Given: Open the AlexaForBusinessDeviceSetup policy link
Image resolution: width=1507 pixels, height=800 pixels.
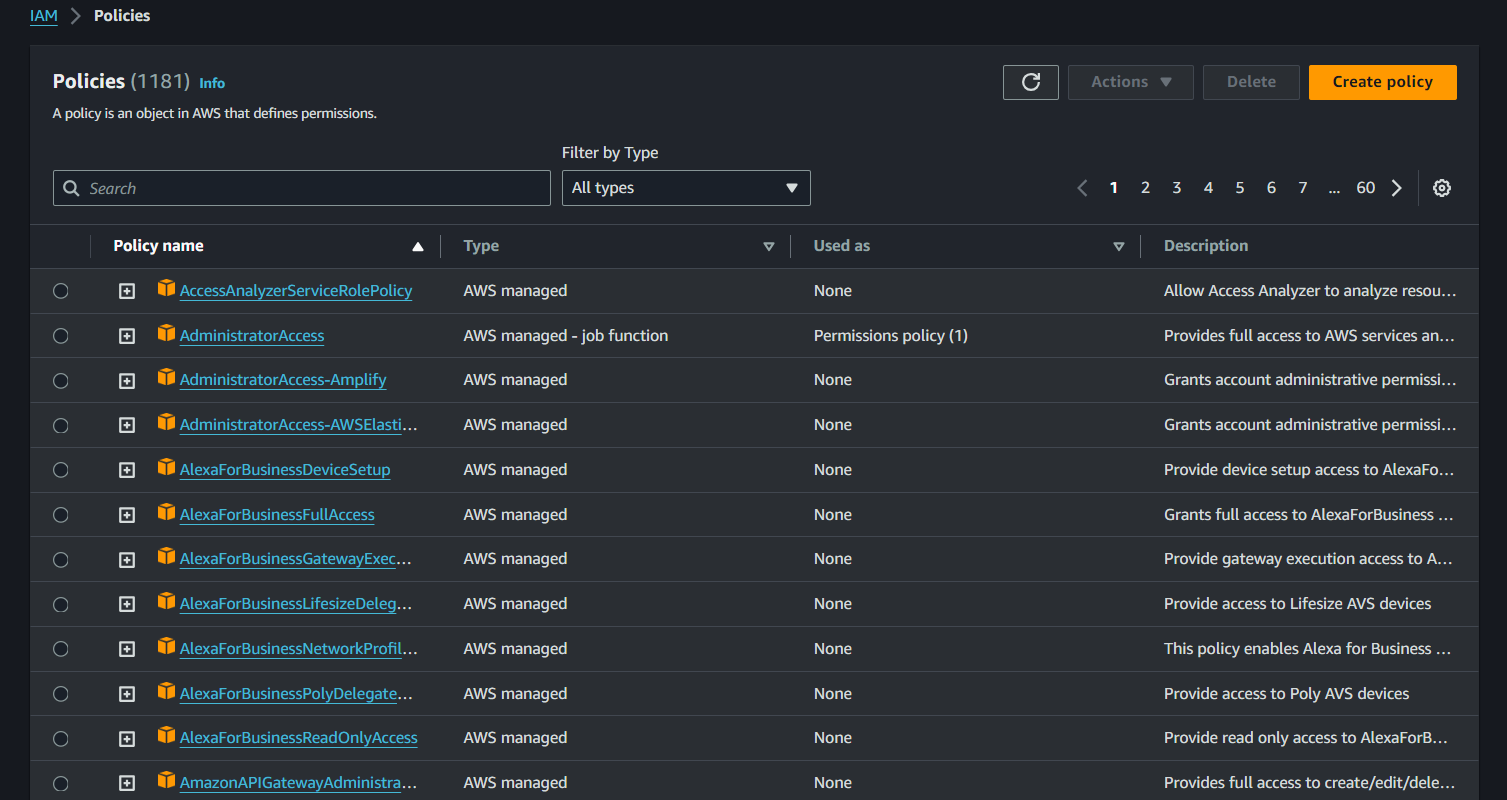Looking at the screenshot, I should (285, 470).
